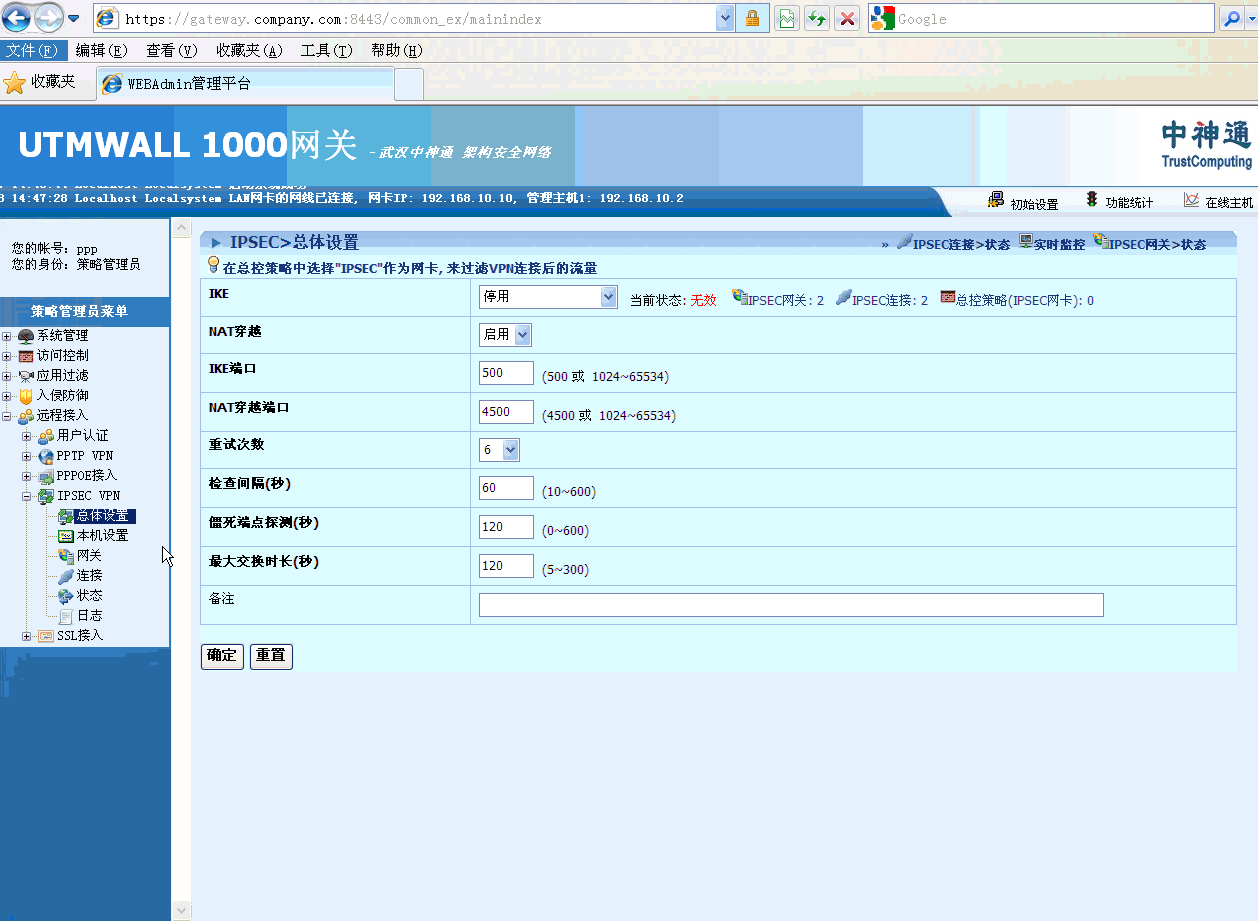1260x921 pixels.
Task: Click the browser Stop (red X) button
Action: pos(847,18)
